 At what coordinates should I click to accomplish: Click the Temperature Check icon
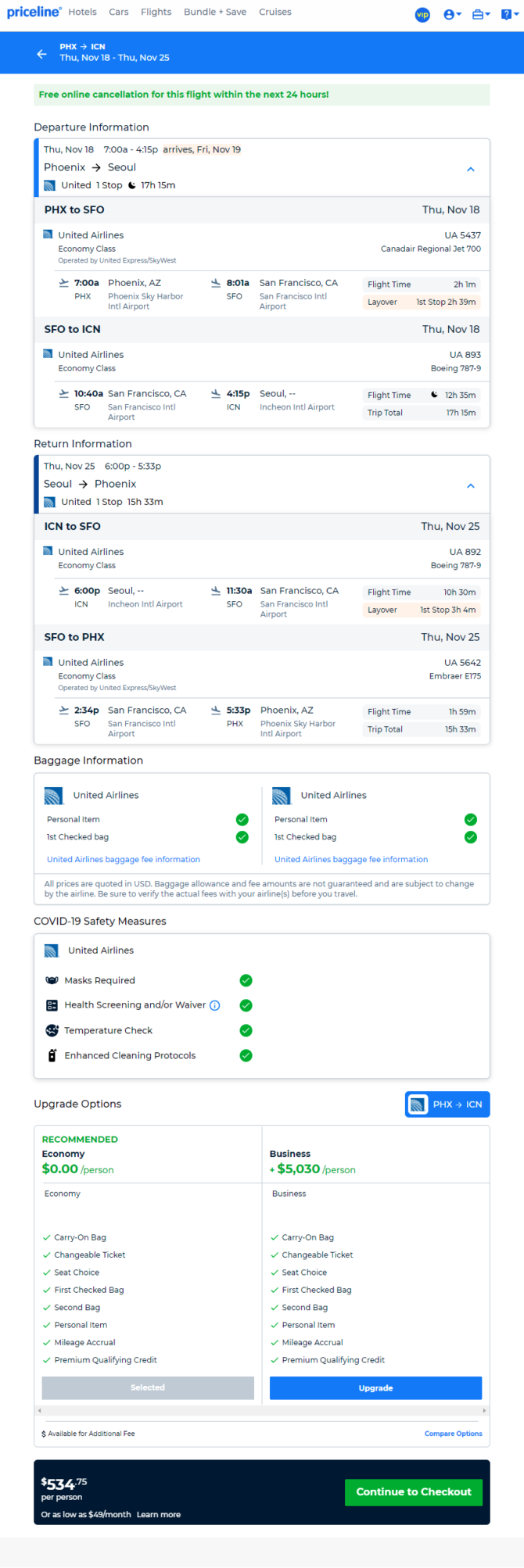(52, 1030)
